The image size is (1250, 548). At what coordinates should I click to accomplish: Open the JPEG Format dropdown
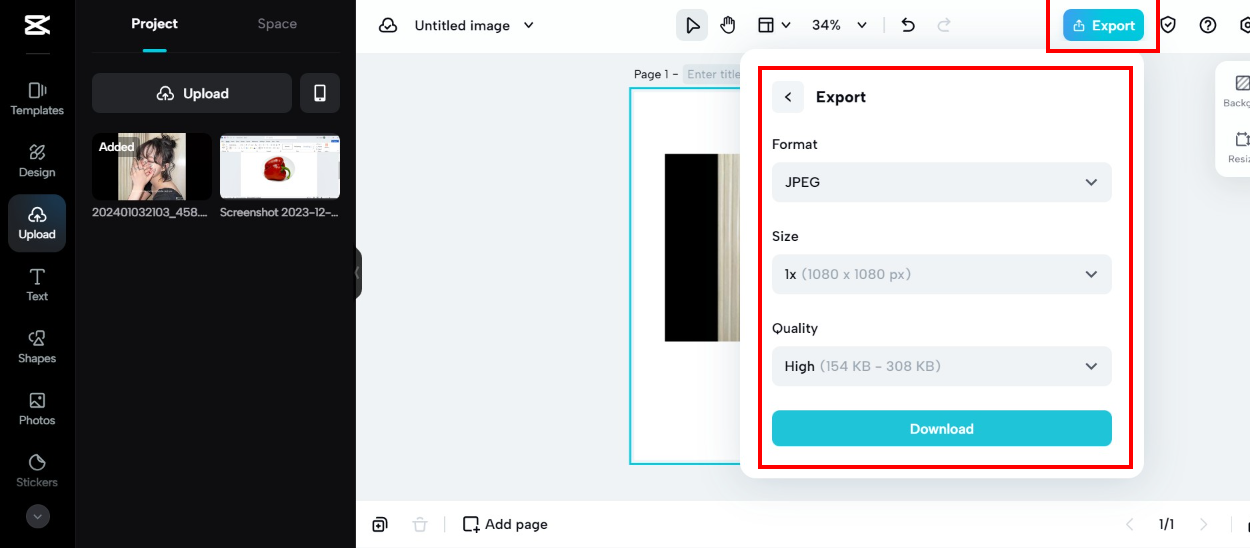tap(942, 182)
